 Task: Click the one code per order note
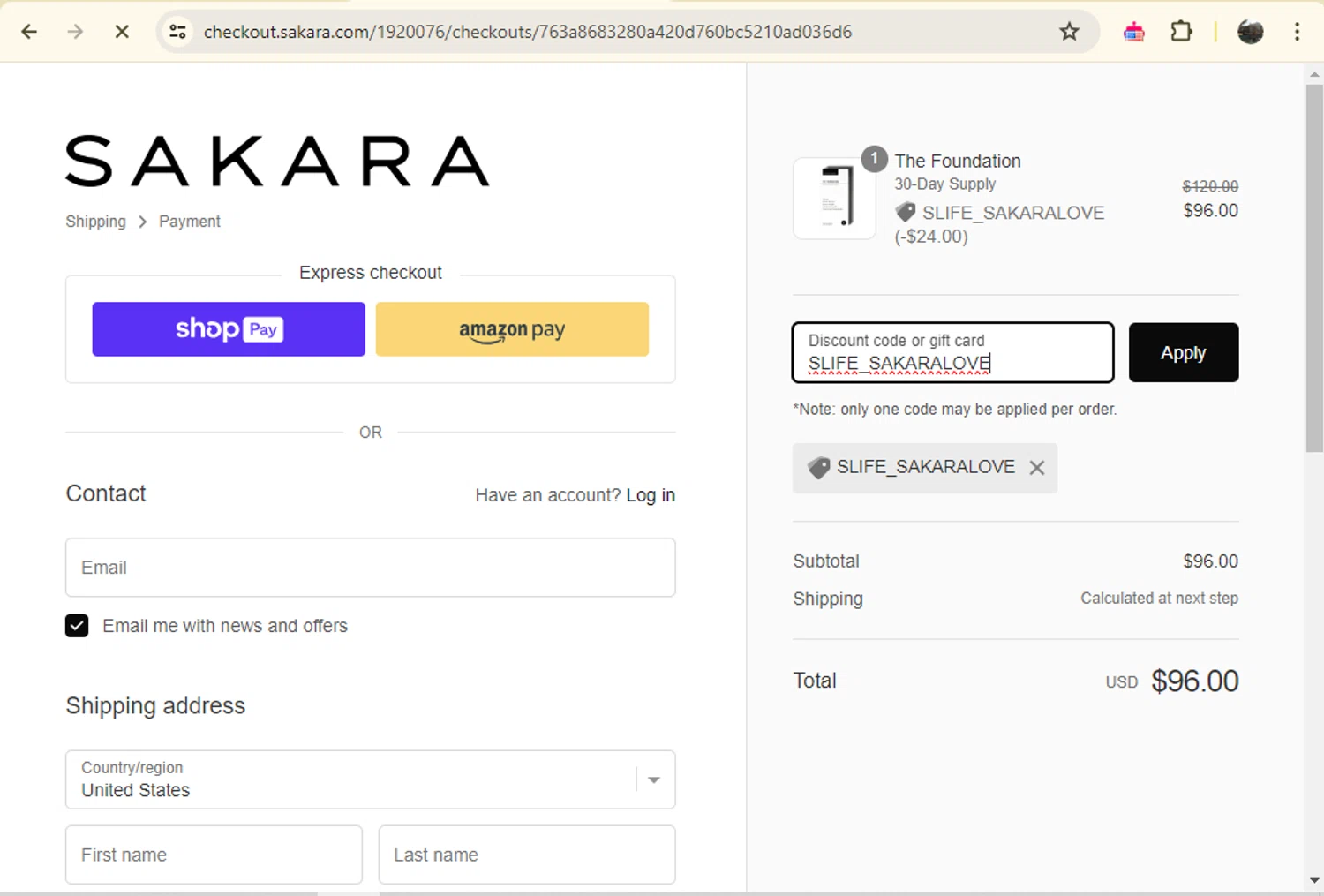coord(954,410)
